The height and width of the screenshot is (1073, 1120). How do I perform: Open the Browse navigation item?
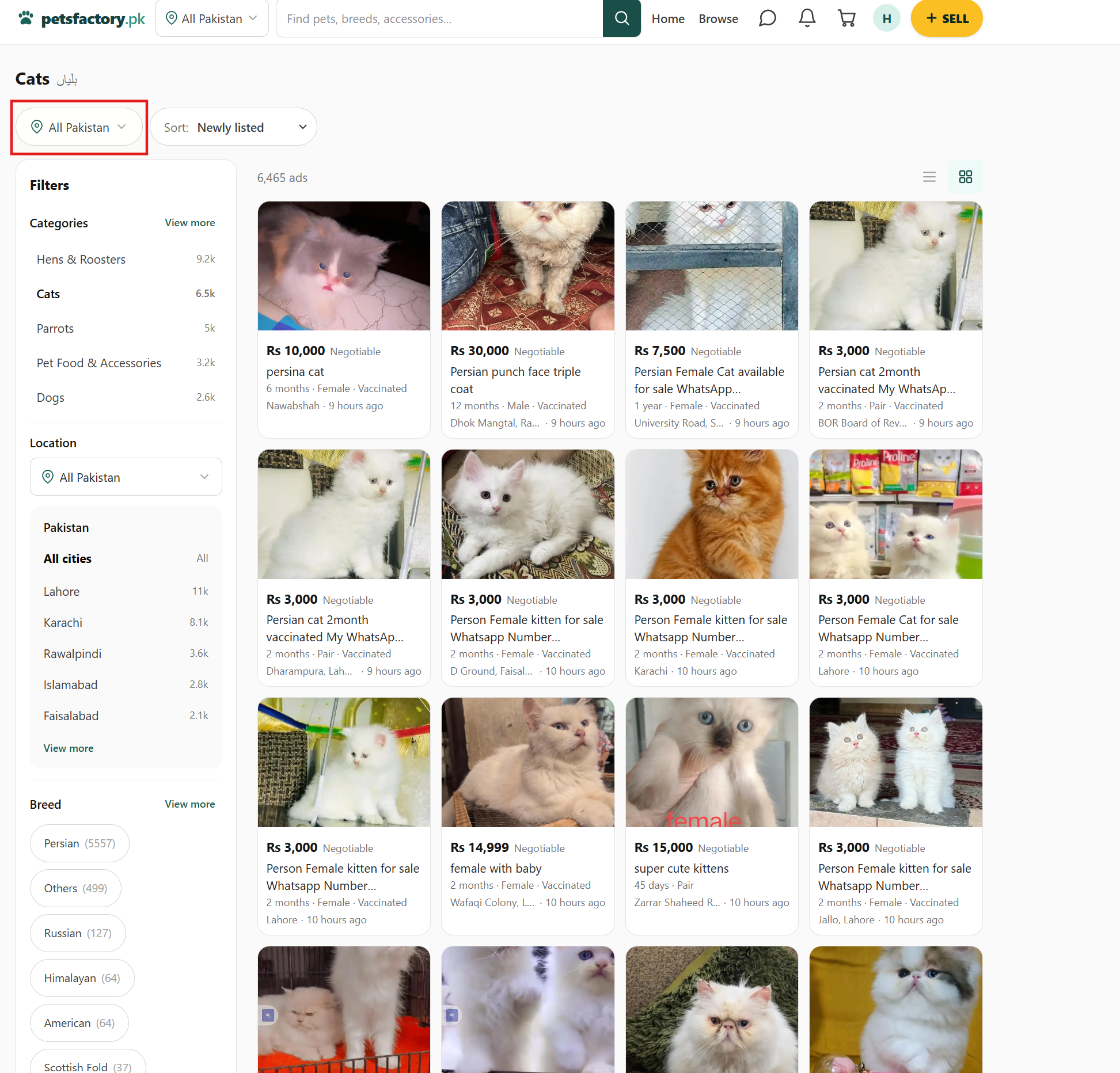[x=718, y=18]
